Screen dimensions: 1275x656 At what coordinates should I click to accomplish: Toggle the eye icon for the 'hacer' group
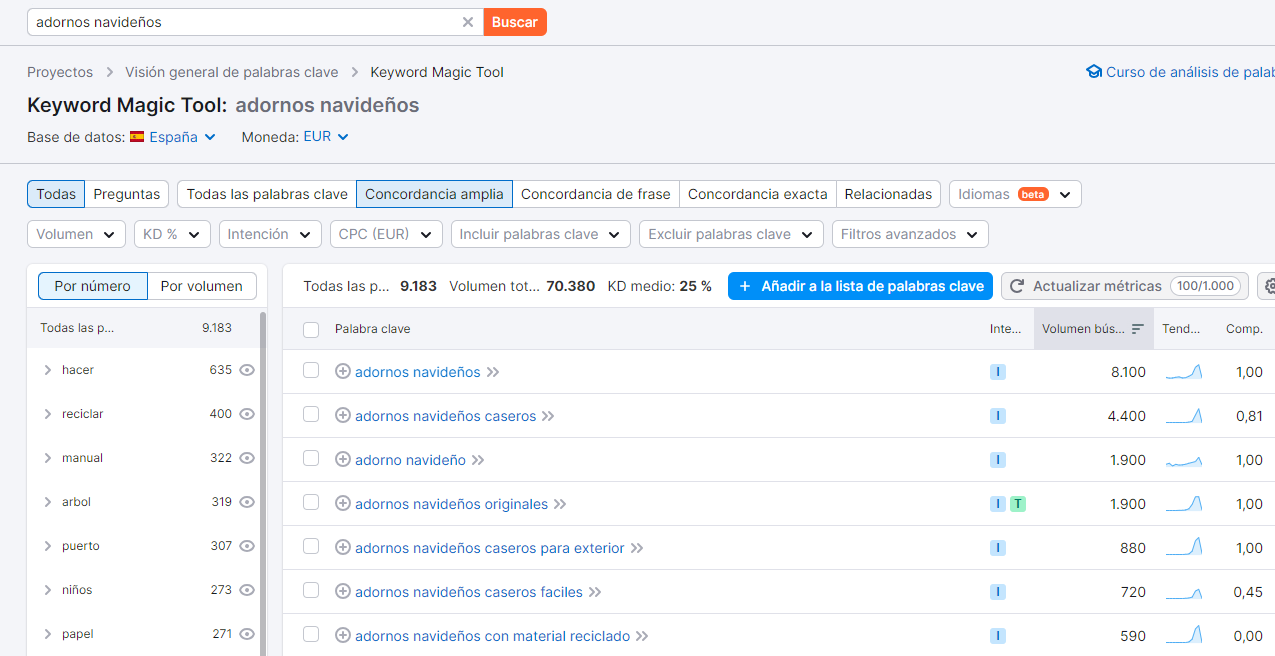click(247, 370)
